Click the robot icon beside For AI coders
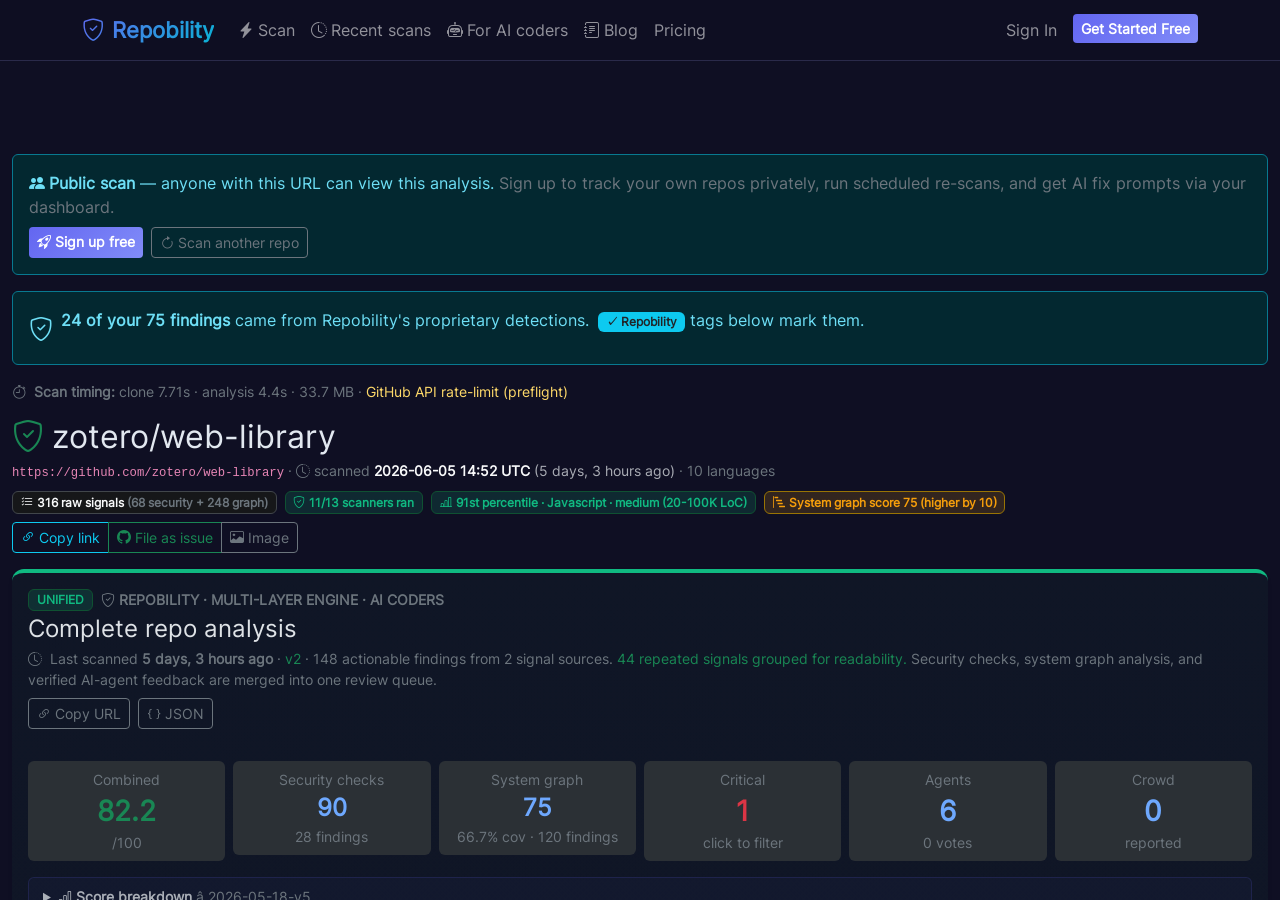Viewport: 1280px width, 900px height. pyautogui.click(x=455, y=30)
